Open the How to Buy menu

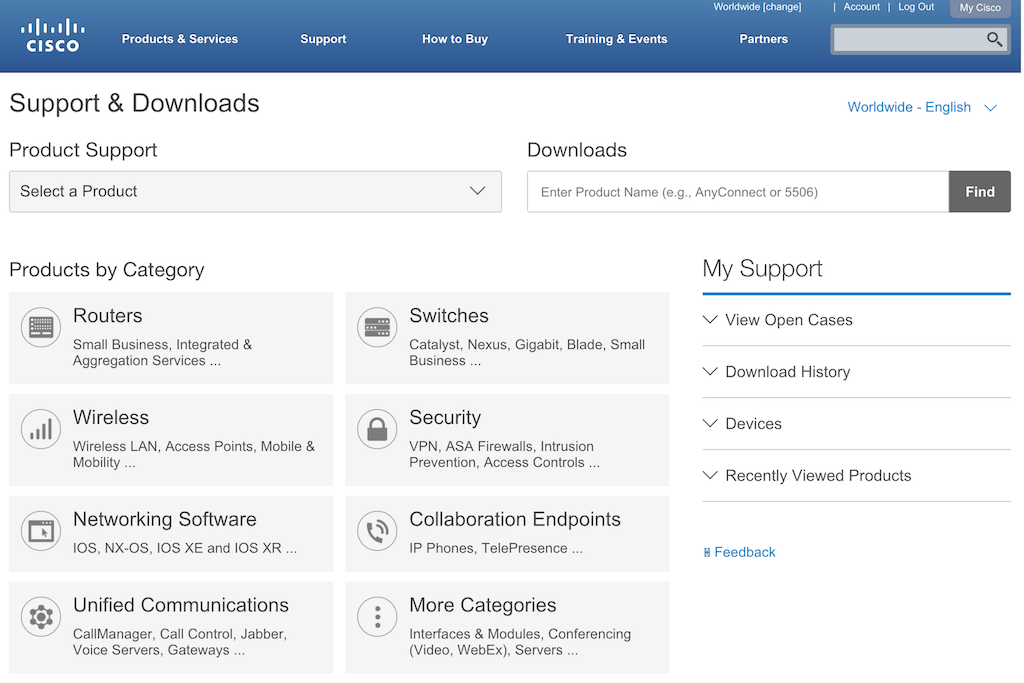pyautogui.click(x=455, y=39)
